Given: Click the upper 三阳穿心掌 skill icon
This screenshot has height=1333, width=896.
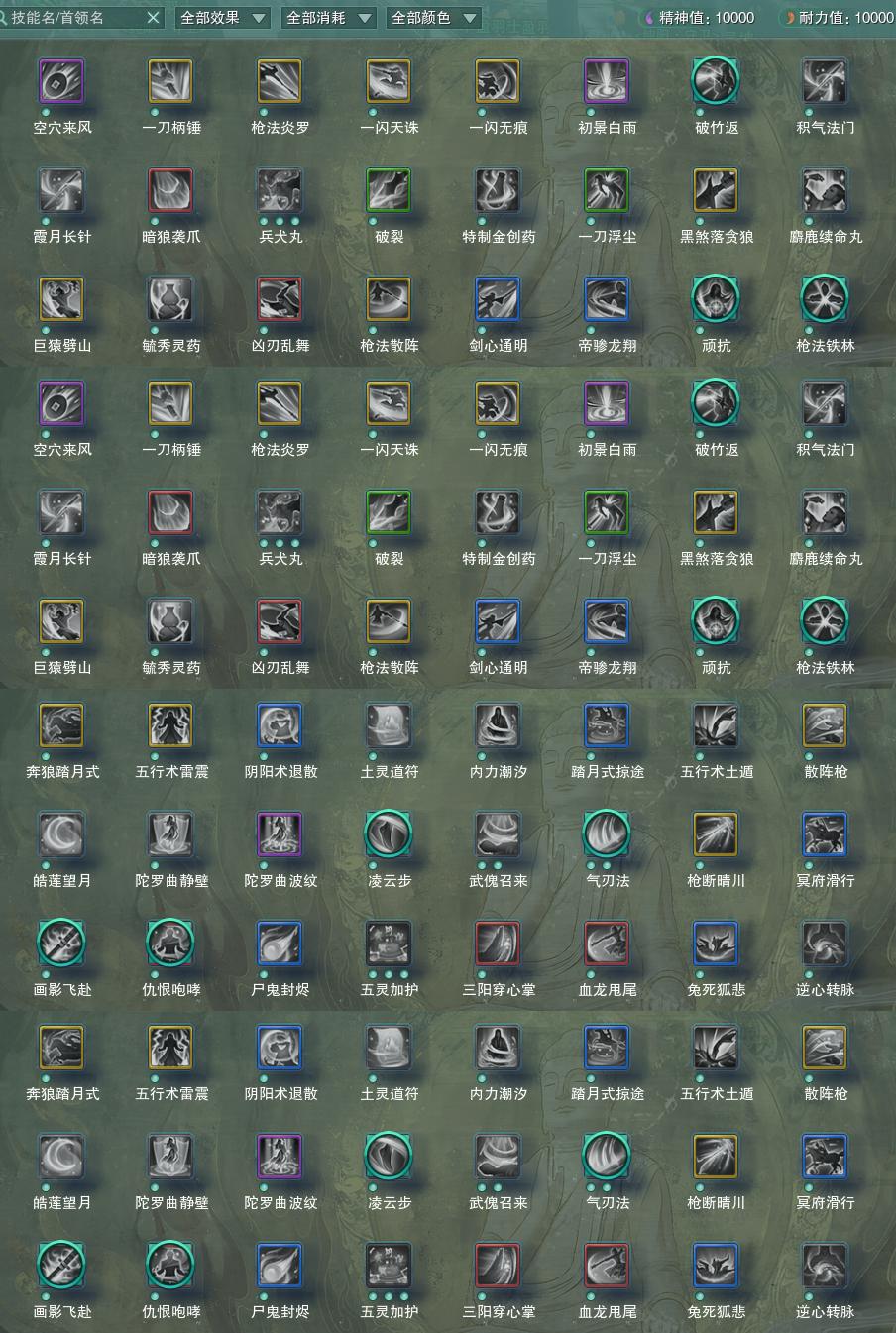Looking at the screenshot, I should click(x=498, y=944).
